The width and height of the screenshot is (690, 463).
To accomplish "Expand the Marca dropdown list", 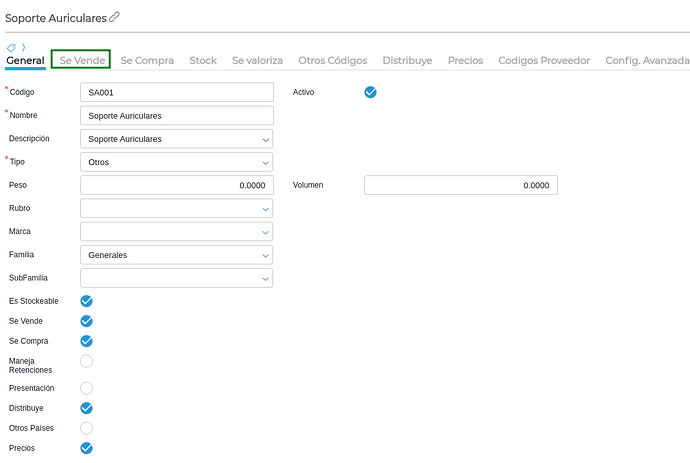I will [x=176, y=232].
